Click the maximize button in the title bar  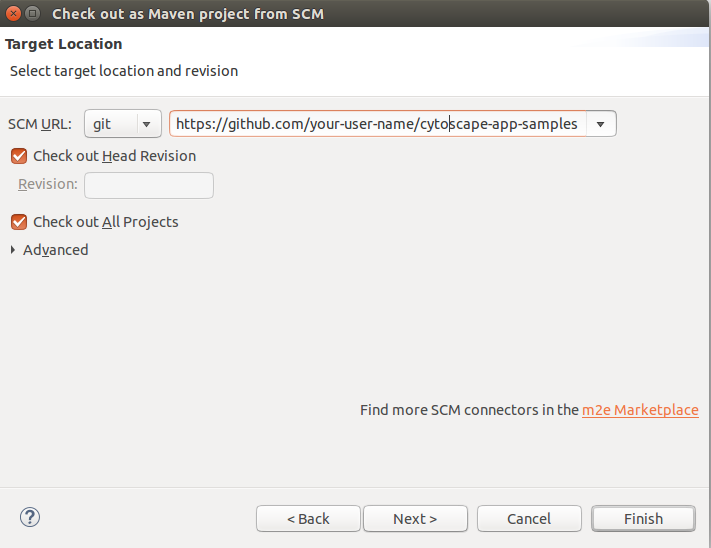[x=33, y=13]
